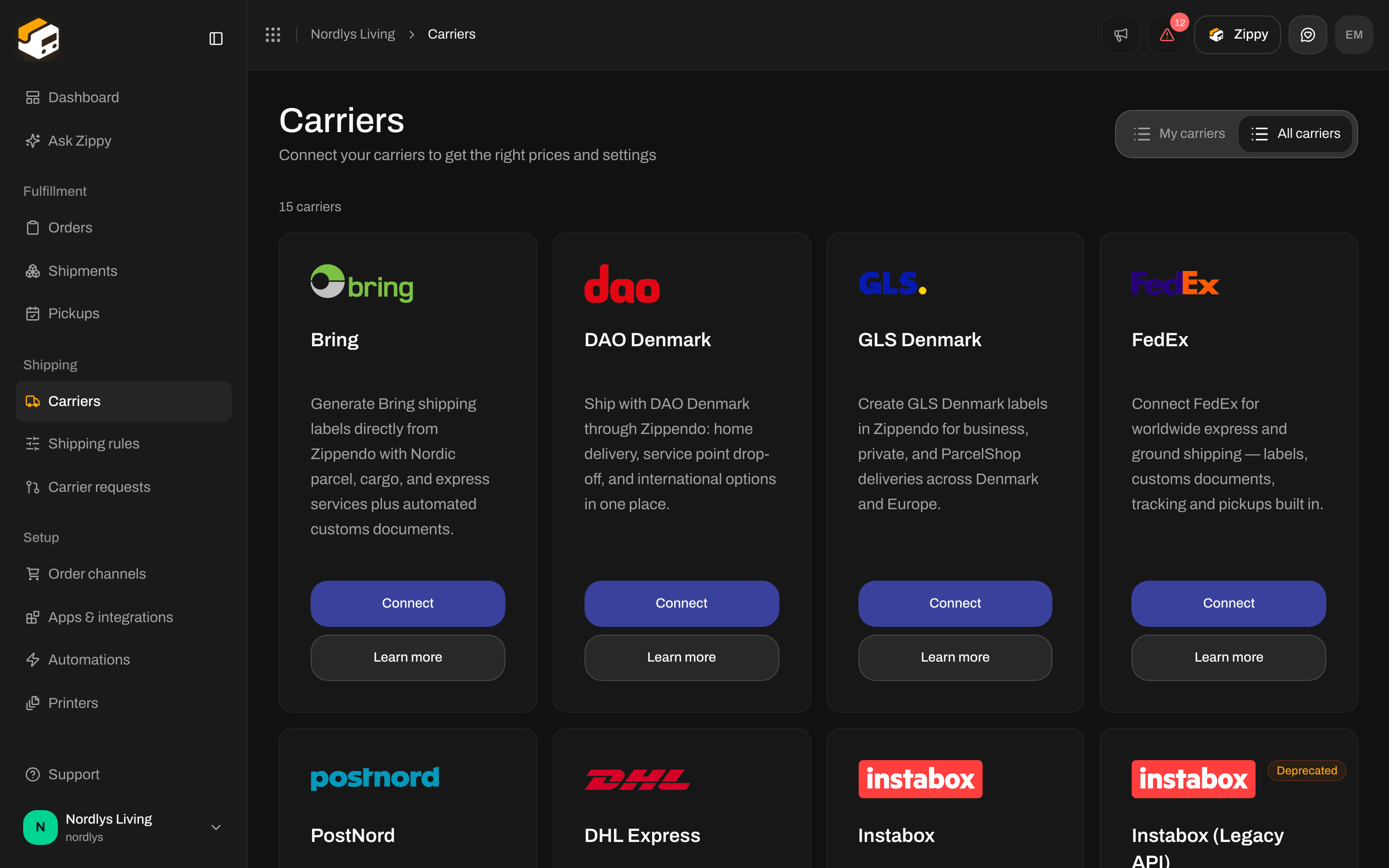This screenshot has width=1389, height=868.
Task: Click the Instabox logo without Deprecated badge
Action: pyautogui.click(x=920, y=779)
